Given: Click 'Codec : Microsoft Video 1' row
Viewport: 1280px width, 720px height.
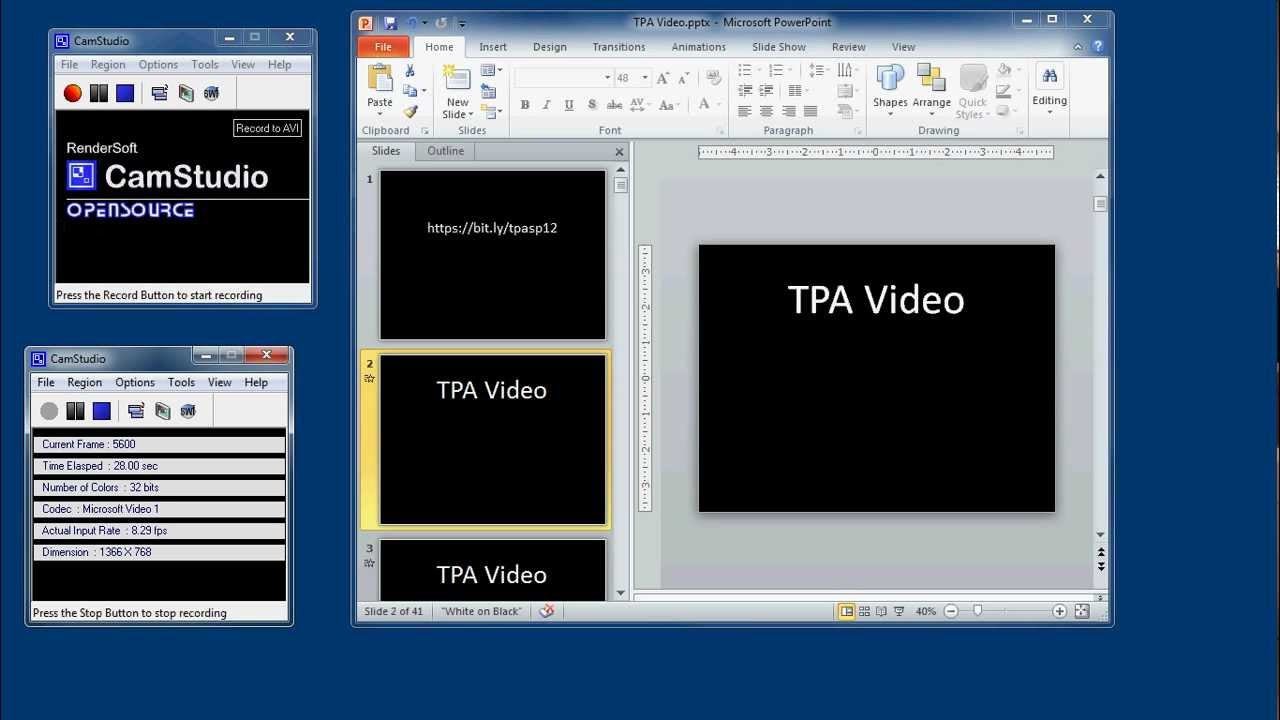Looking at the screenshot, I should coord(159,509).
